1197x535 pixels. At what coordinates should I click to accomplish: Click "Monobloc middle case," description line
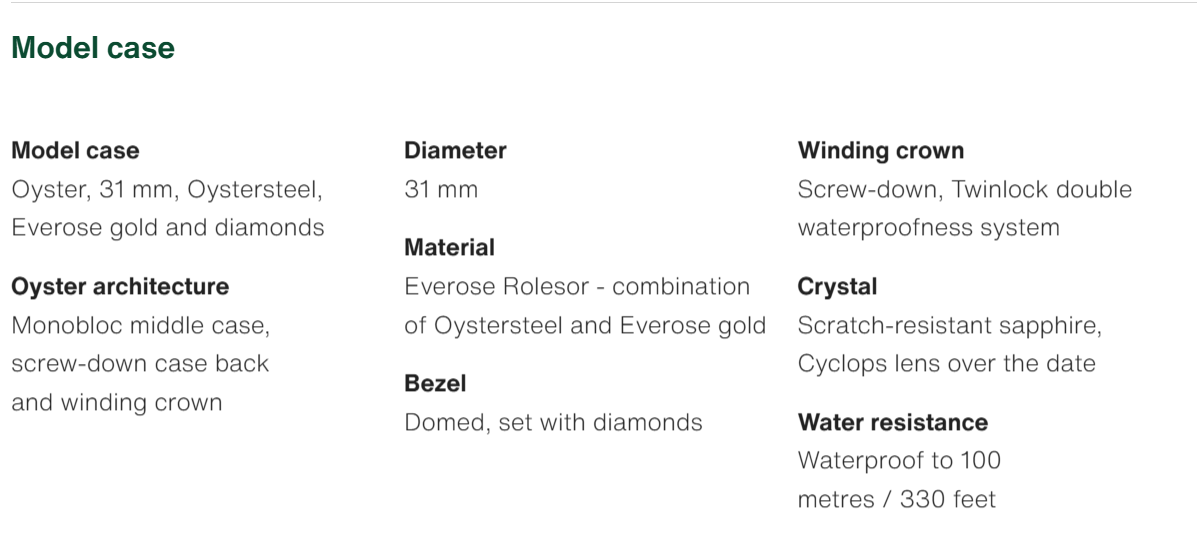(140, 325)
